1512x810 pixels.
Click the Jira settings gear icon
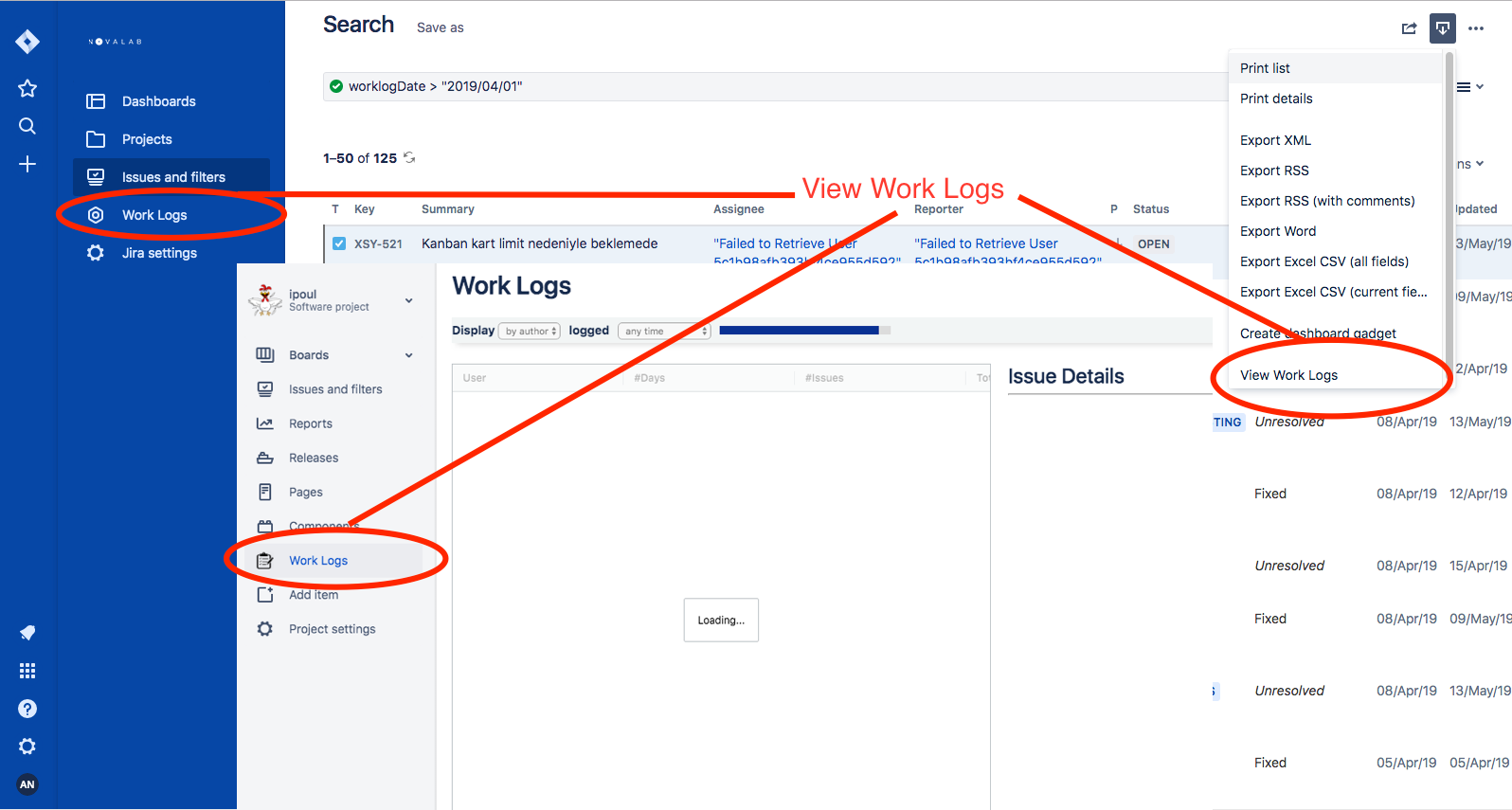(x=96, y=253)
